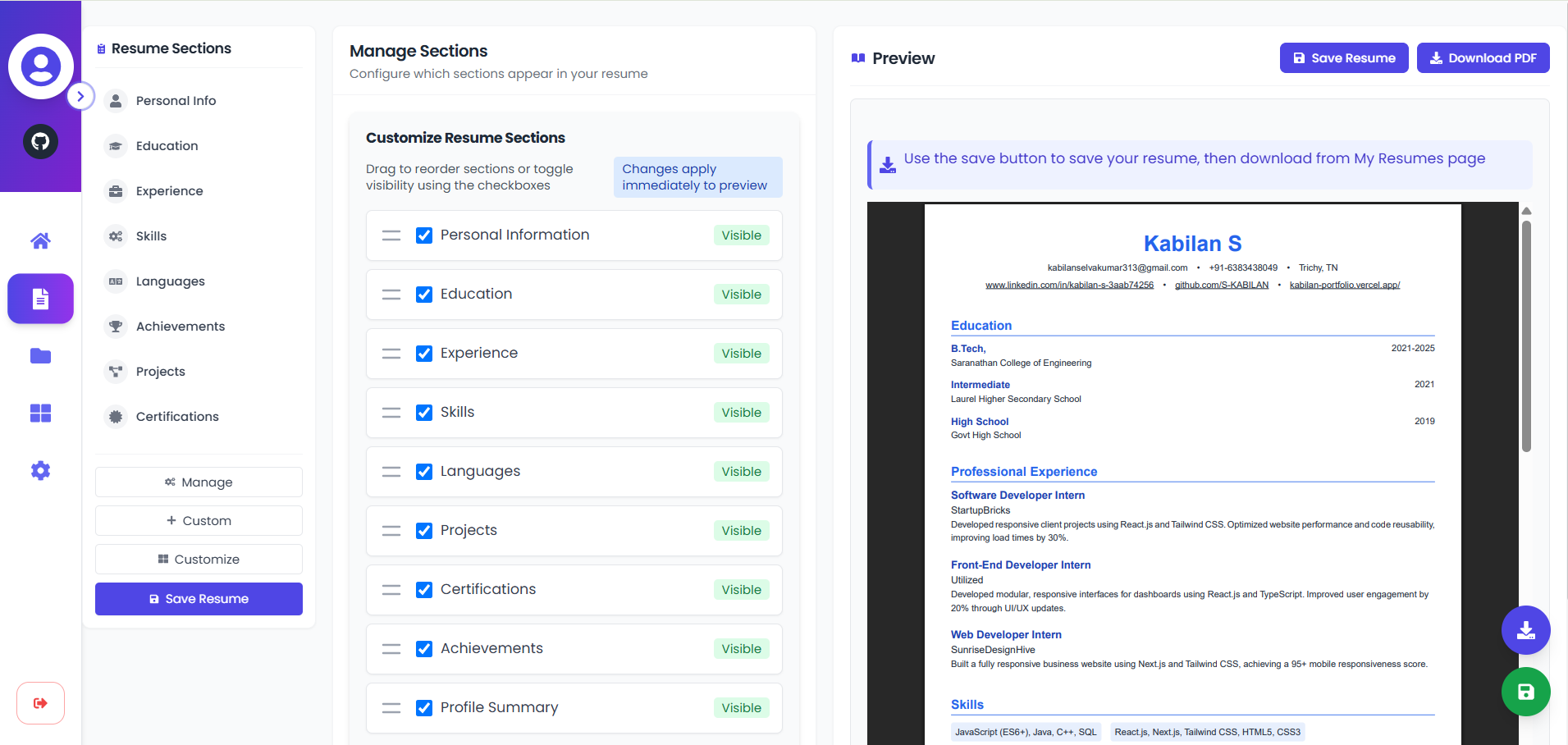1568x745 pixels.
Task: Open the templates grid icon
Action: coord(39,414)
